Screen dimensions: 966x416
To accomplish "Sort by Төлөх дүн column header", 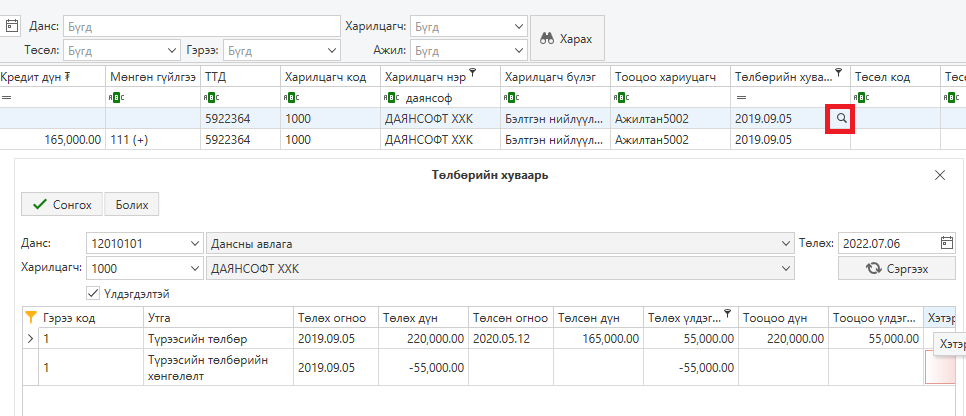I will [x=424, y=318].
